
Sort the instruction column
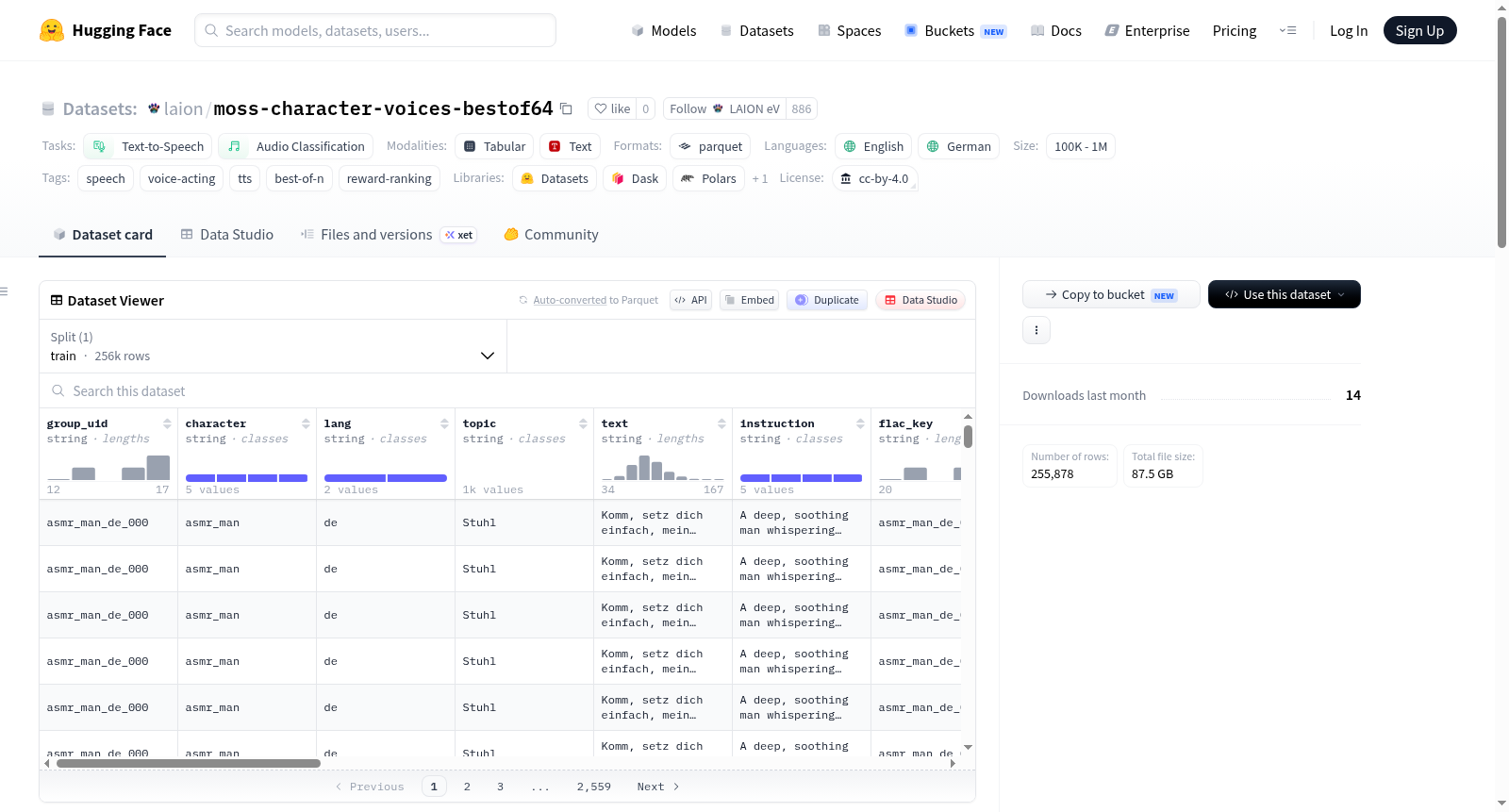click(x=860, y=423)
